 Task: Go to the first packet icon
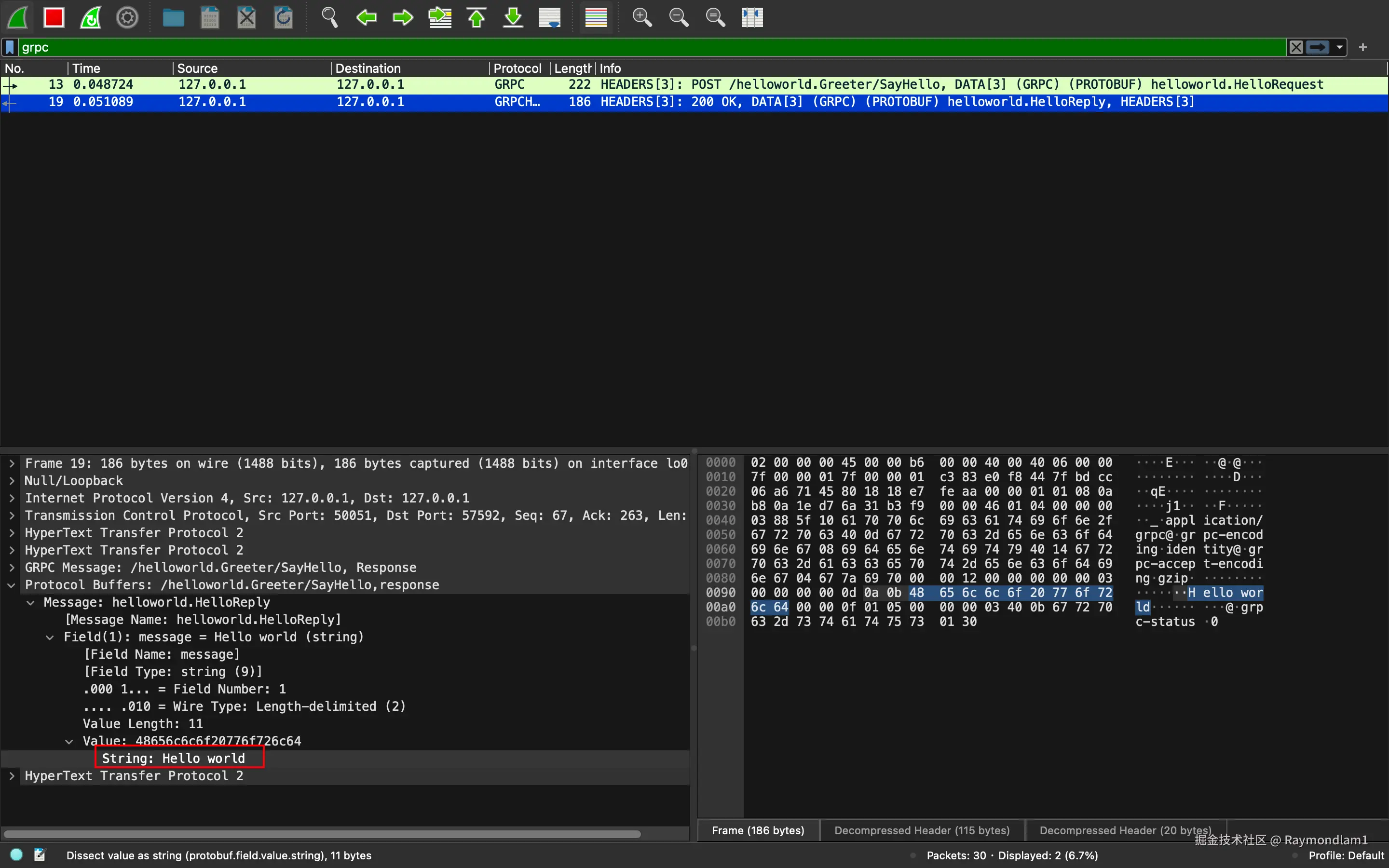coord(477,17)
